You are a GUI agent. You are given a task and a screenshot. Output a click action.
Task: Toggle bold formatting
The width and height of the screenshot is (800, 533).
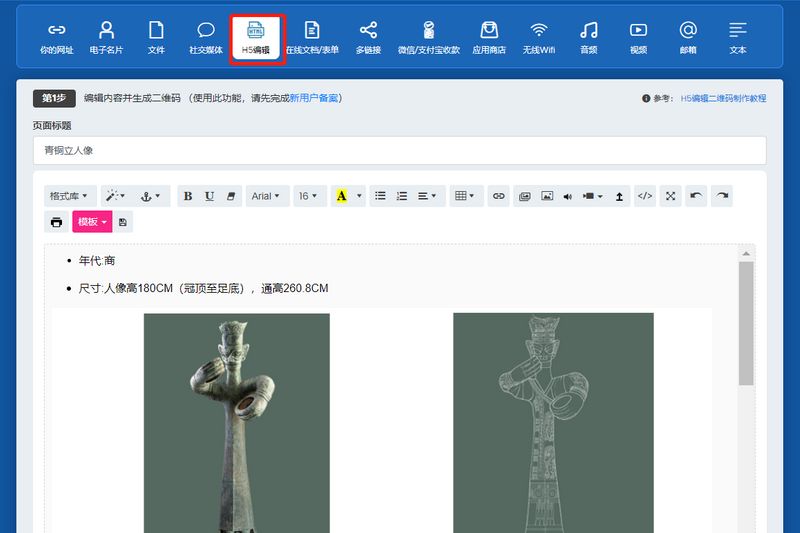pos(188,196)
